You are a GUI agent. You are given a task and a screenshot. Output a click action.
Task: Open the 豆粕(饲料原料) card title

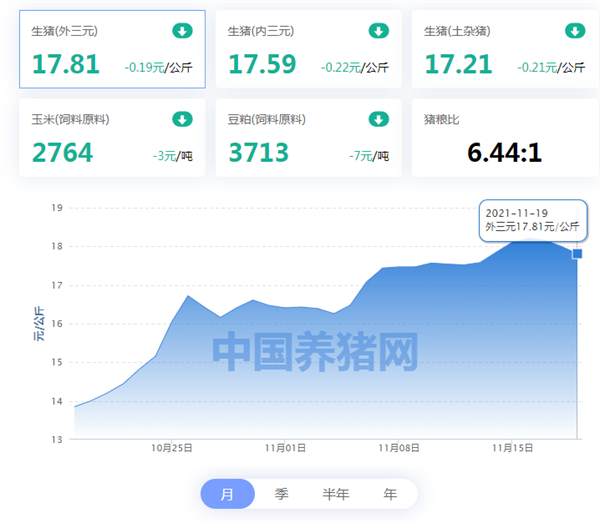[x=267, y=119]
